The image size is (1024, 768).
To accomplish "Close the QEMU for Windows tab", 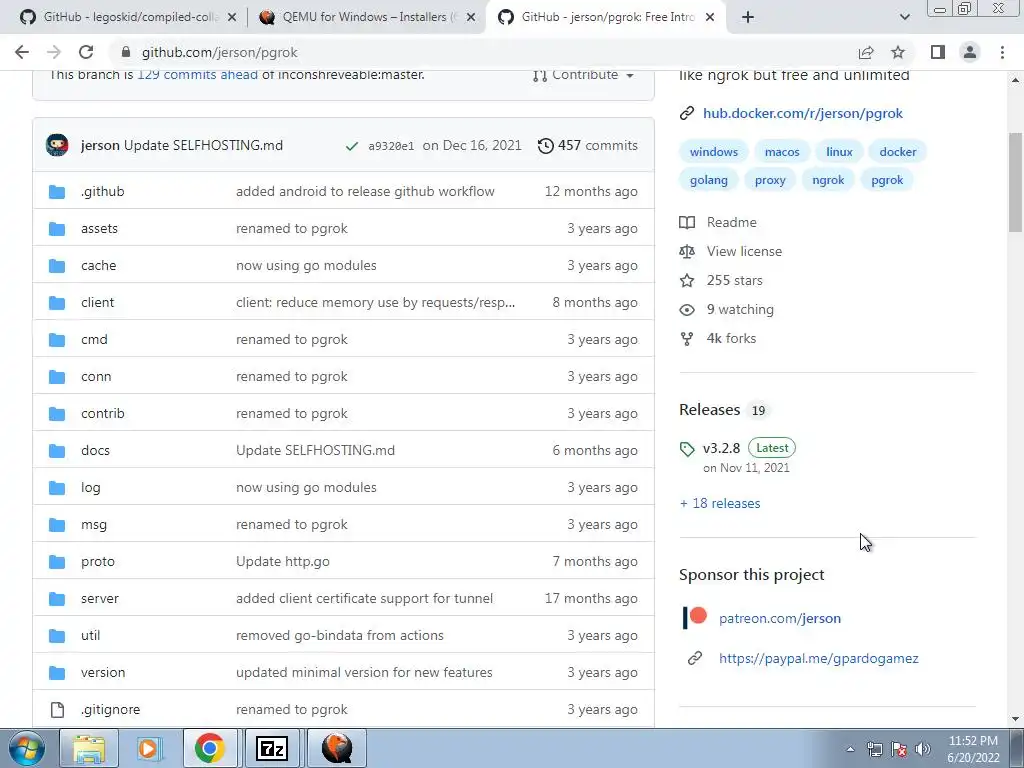I will pyautogui.click(x=470, y=18).
